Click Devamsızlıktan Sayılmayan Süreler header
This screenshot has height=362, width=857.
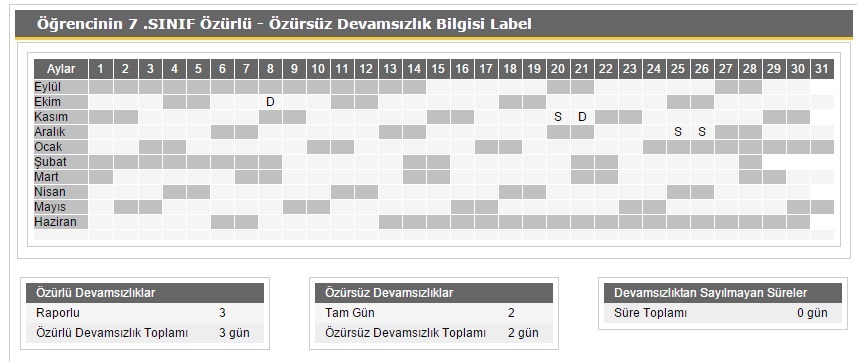pos(723,293)
